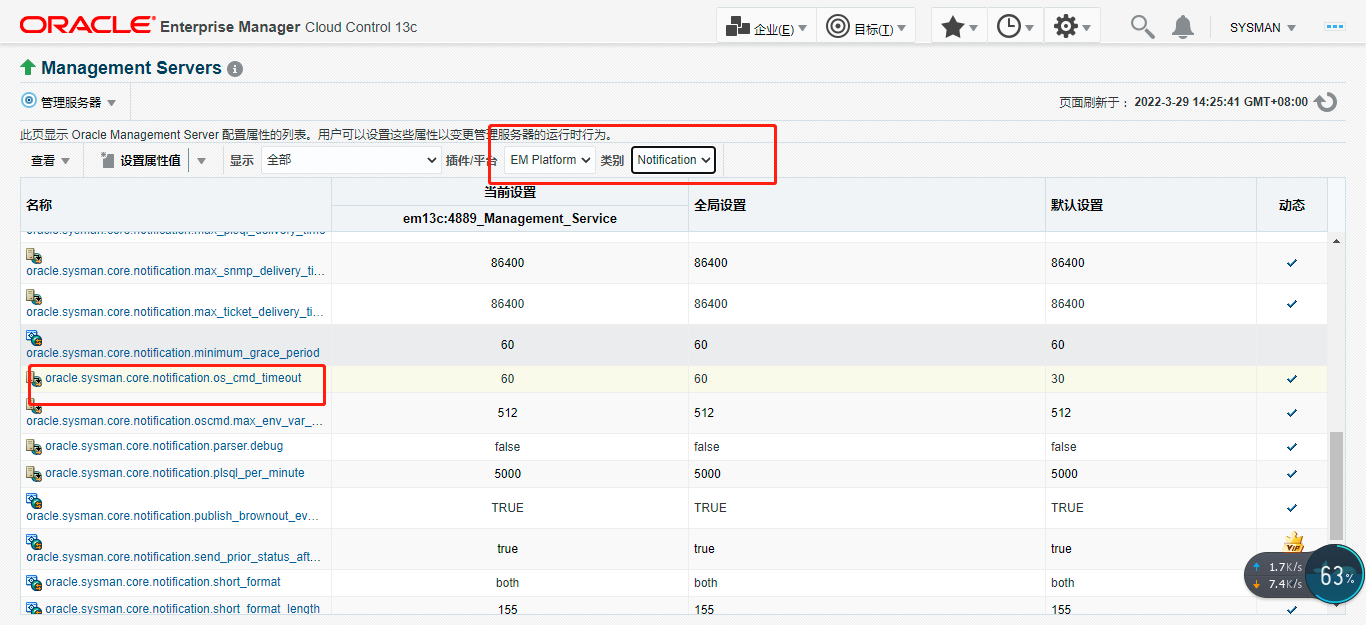Expand the arrow beside 设置属性值
The width and height of the screenshot is (1366, 625).
[201, 160]
